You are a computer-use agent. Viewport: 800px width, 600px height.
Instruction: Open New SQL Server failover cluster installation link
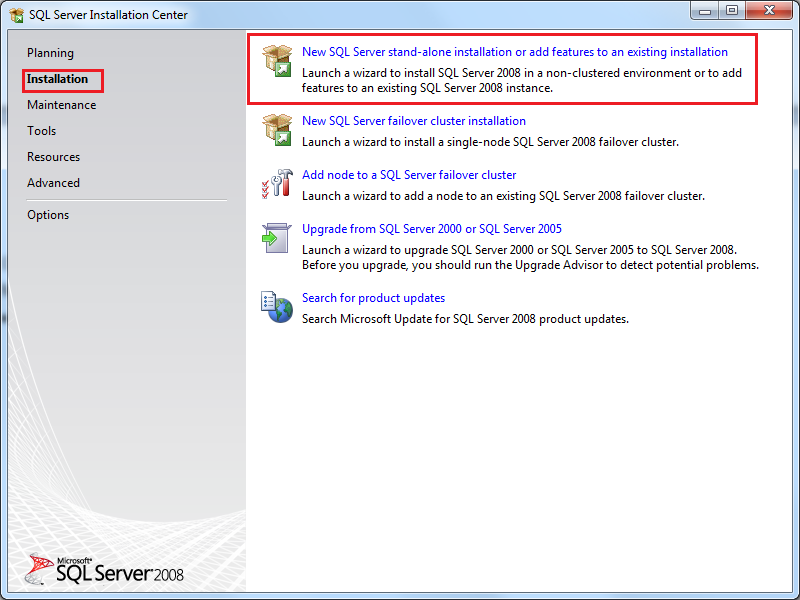click(x=414, y=121)
